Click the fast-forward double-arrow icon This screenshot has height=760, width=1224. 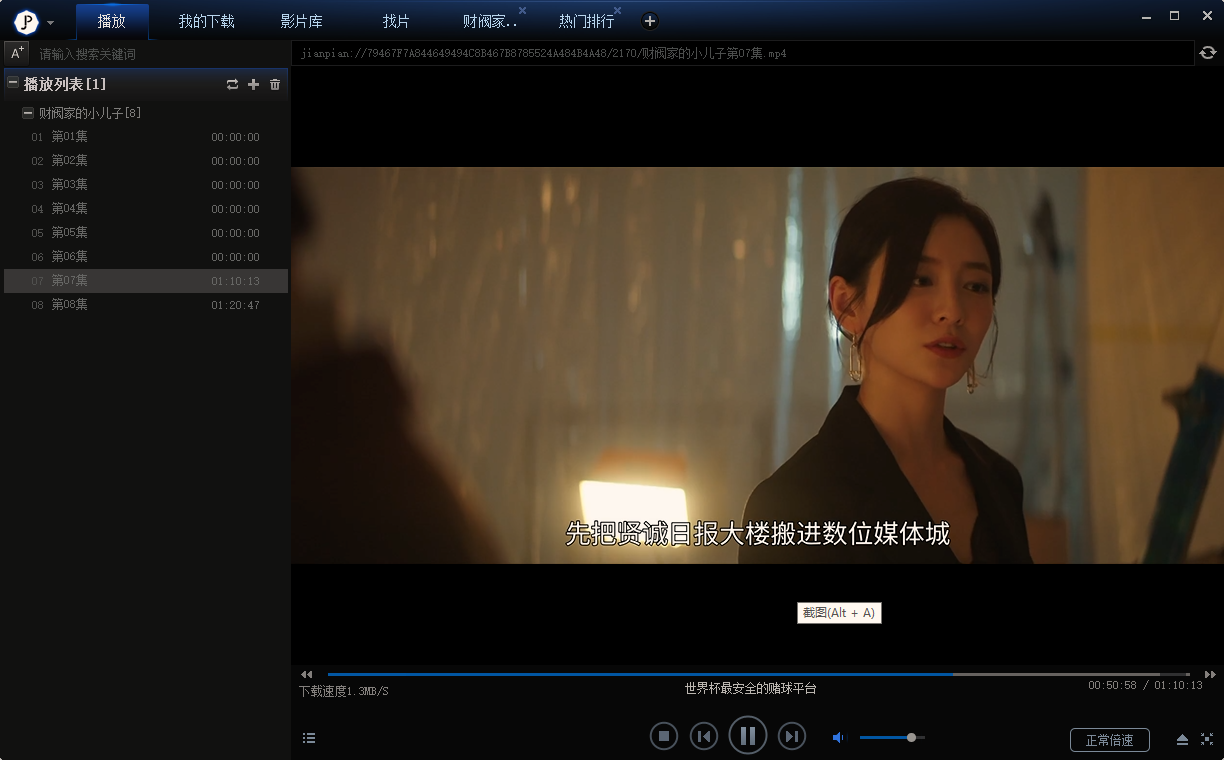coord(1210,675)
